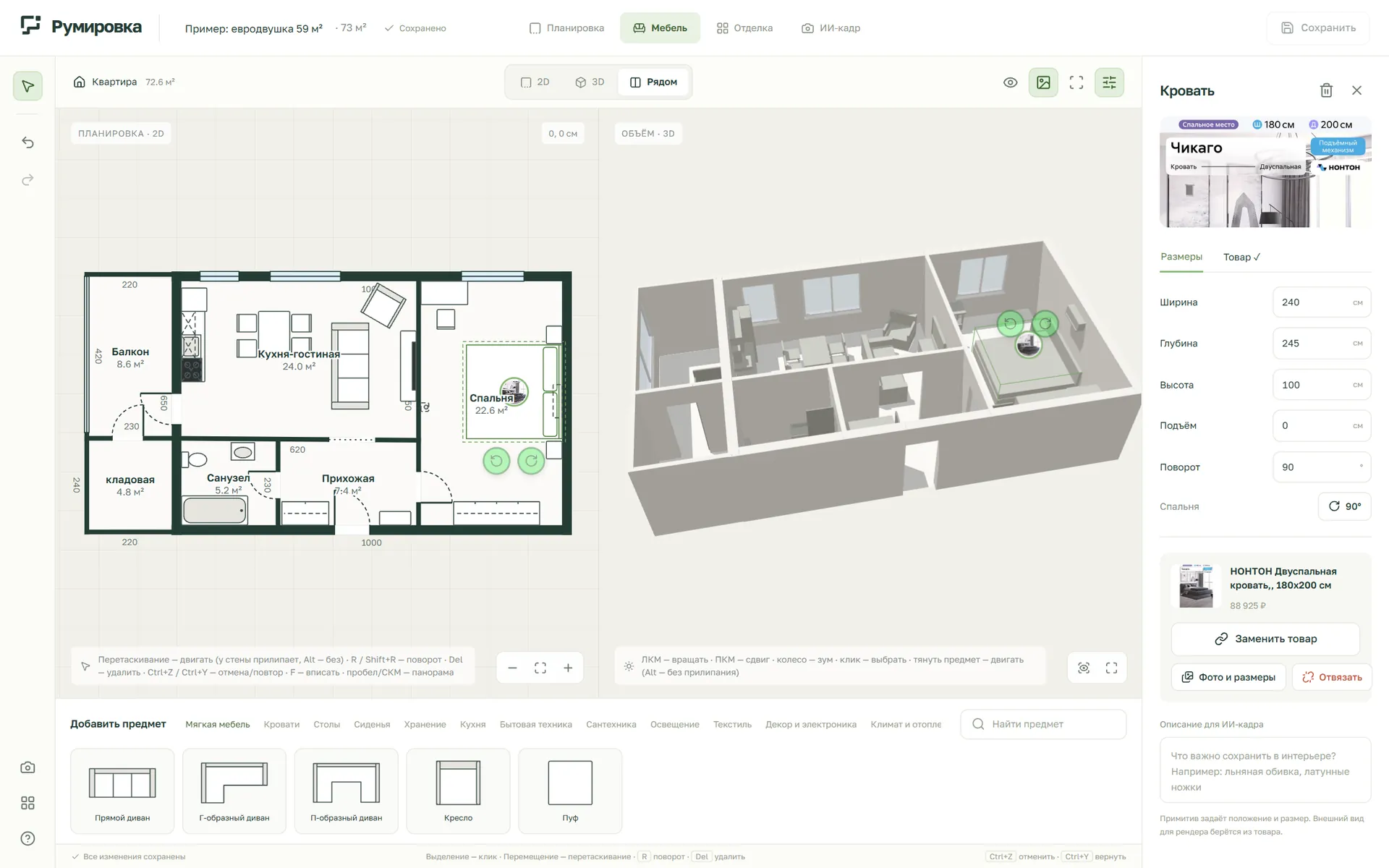The width and height of the screenshot is (1389, 868).
Task: Switch to the 3D view mode
Action: [x=590, y=82]
